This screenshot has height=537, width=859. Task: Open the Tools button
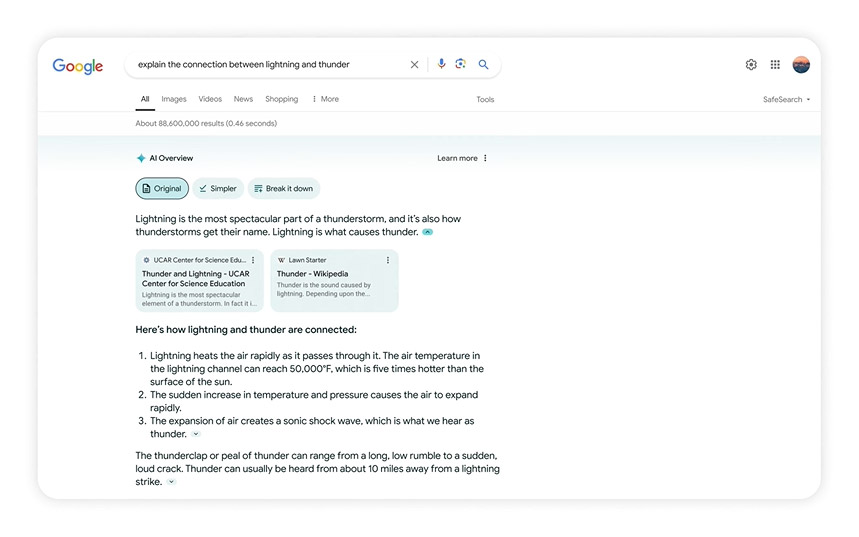pyautogui.click(x=485, y=100)
